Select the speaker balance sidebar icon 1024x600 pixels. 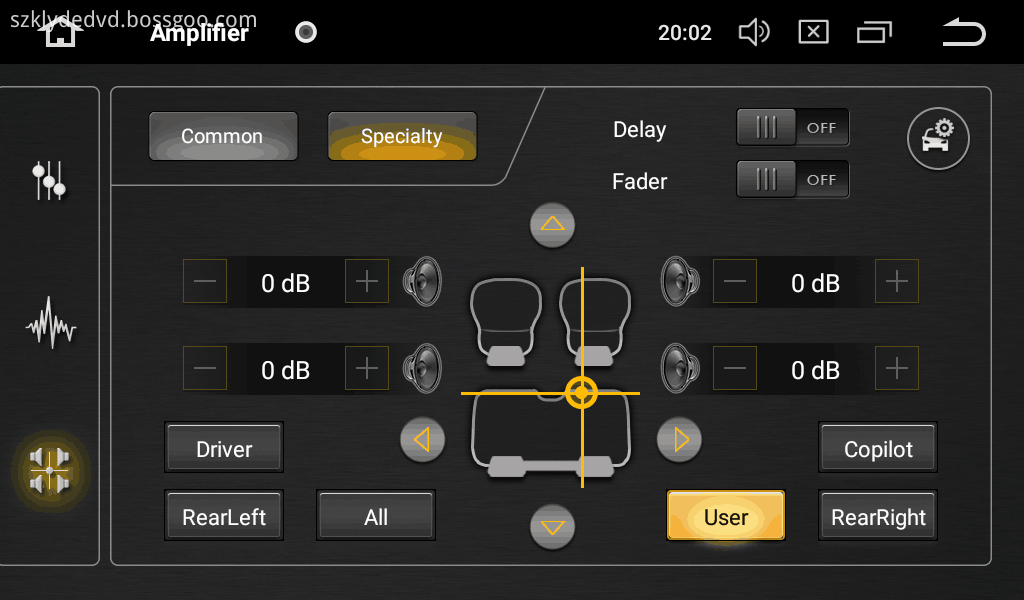click(50, 470)
